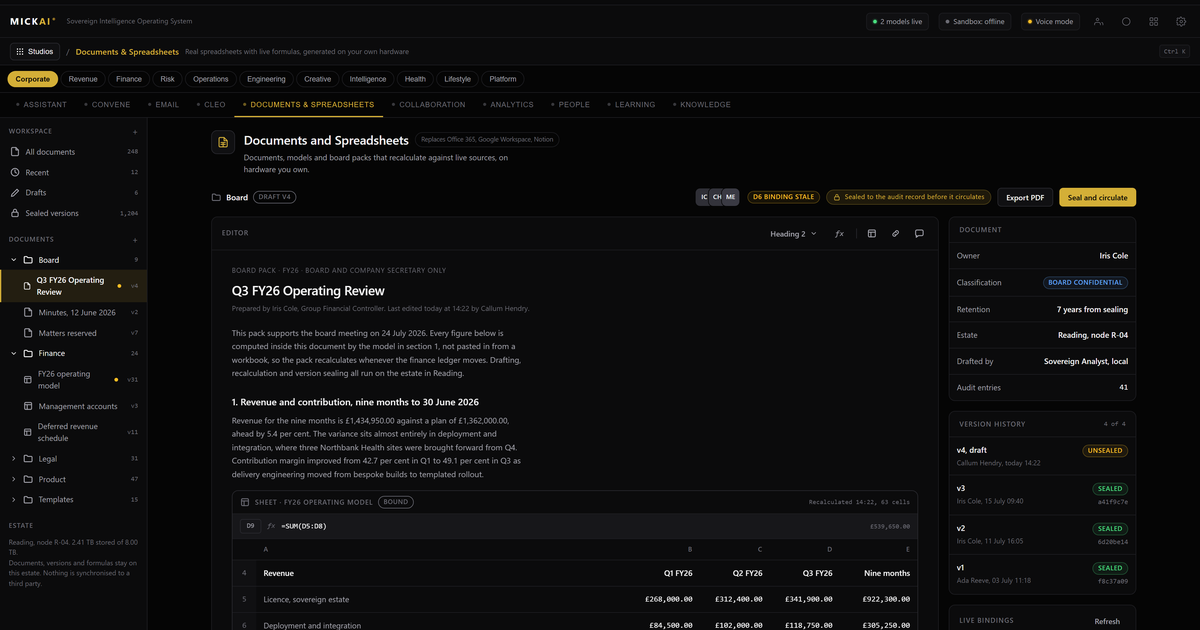Screen dimensions: 1200x630
Task: Open the Heading 2 style dropdown
Action: [x=793, y=233]
